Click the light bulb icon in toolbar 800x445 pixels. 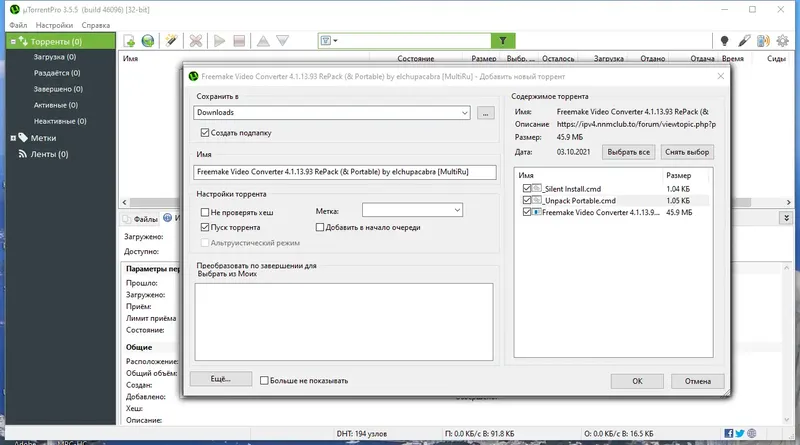[x=724, y=41]
